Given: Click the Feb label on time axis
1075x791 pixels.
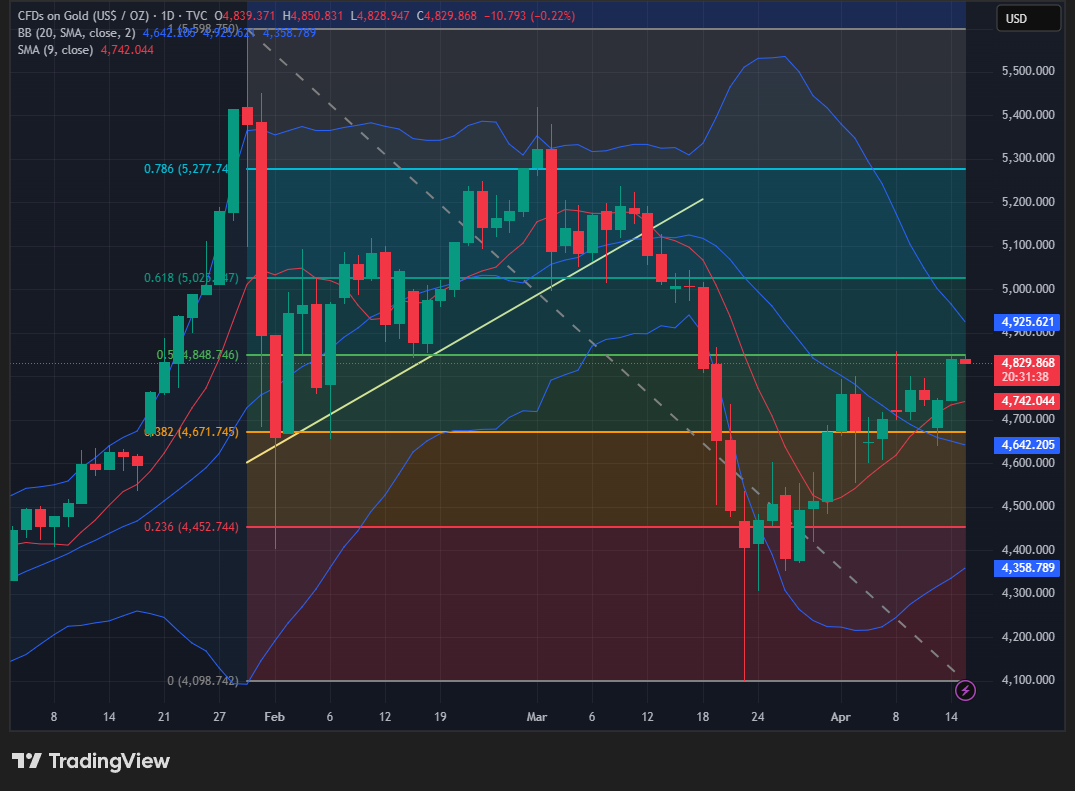Looking at the screenshot, I should tap(275, 717).
